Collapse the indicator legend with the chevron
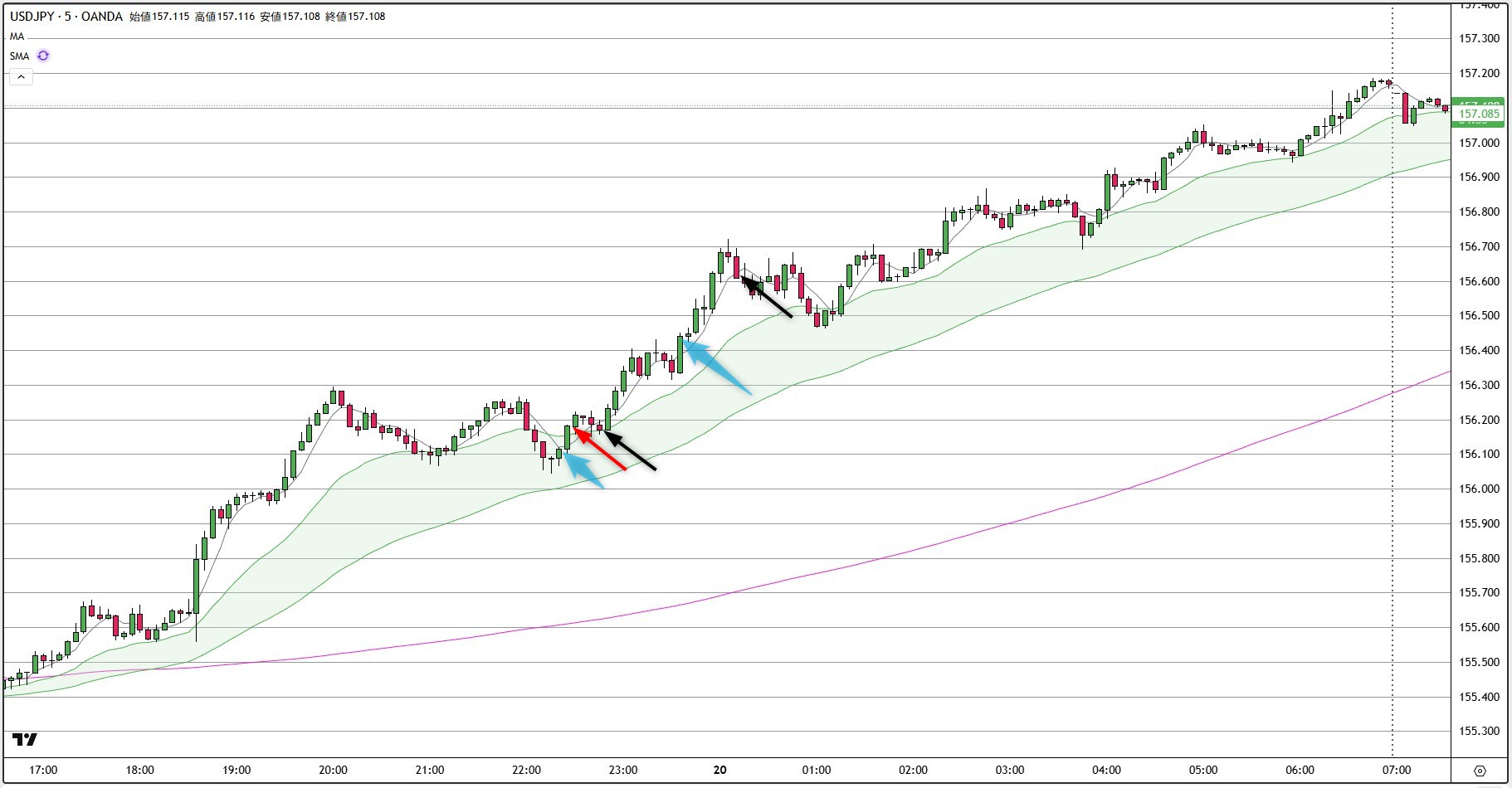This screenshot has height=788, width=1512. [21, 76]
